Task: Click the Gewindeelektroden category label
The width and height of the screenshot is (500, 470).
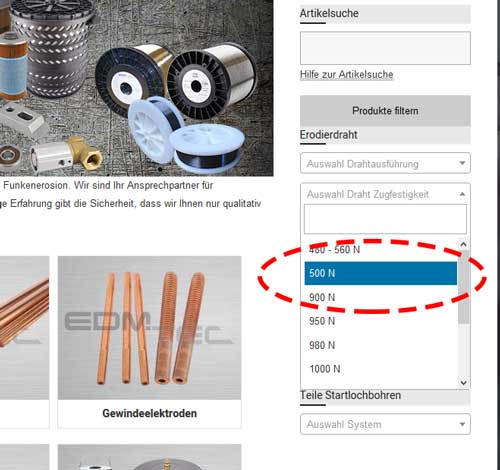Action: coord(149,413)
